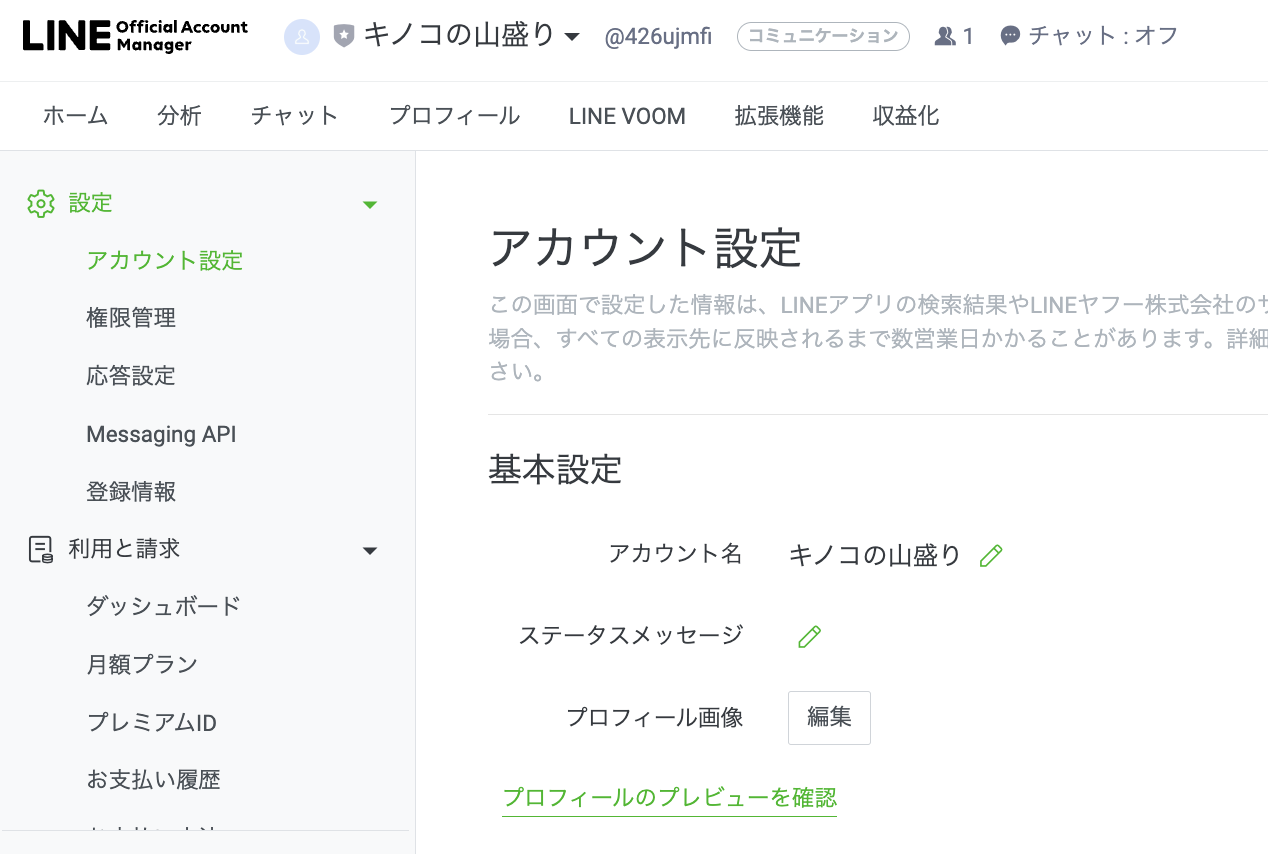Click the アカウント設定 page heading
The image size is (1268, 854).
click(645, 249)
